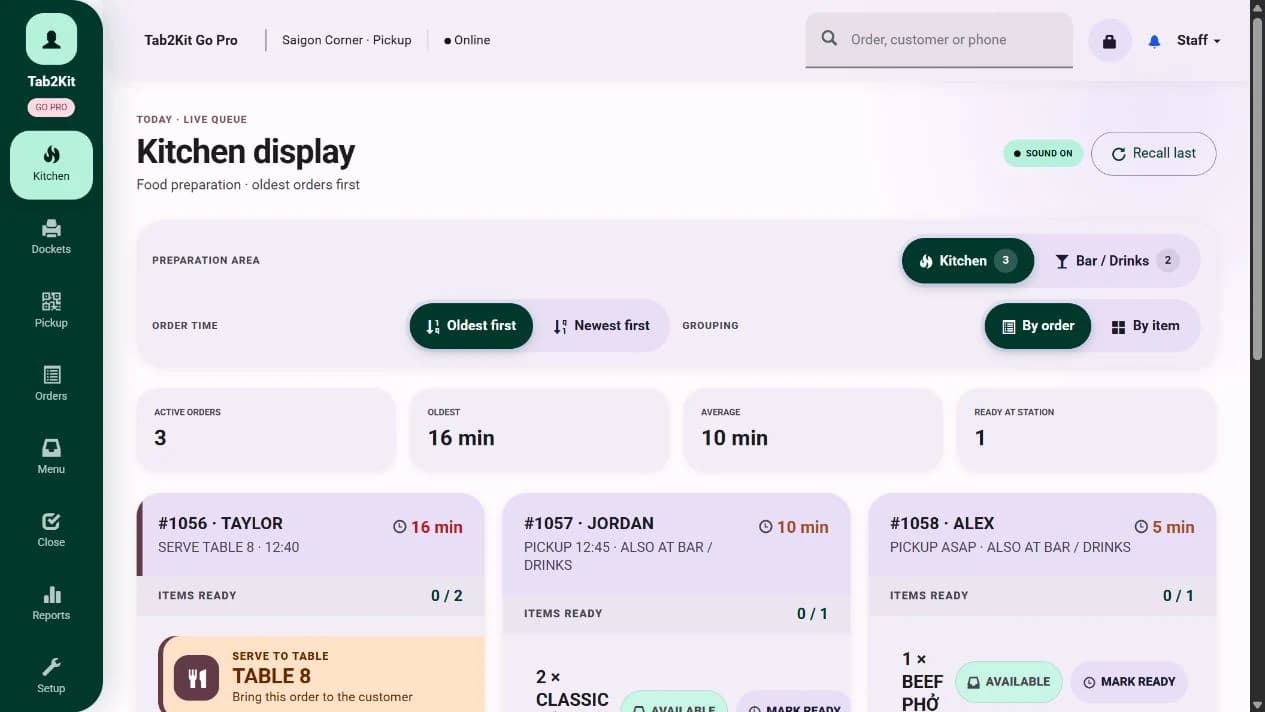This screenshot has height=712, width=1265.
Task: Click Saigon Corner · Pickup location
Action: (x=347, y=40)
